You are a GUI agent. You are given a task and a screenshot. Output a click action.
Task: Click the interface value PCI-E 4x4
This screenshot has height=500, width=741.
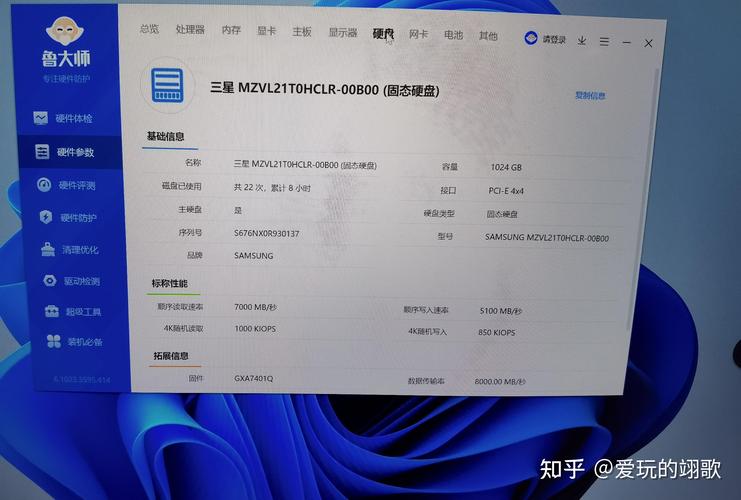[506, 191]
